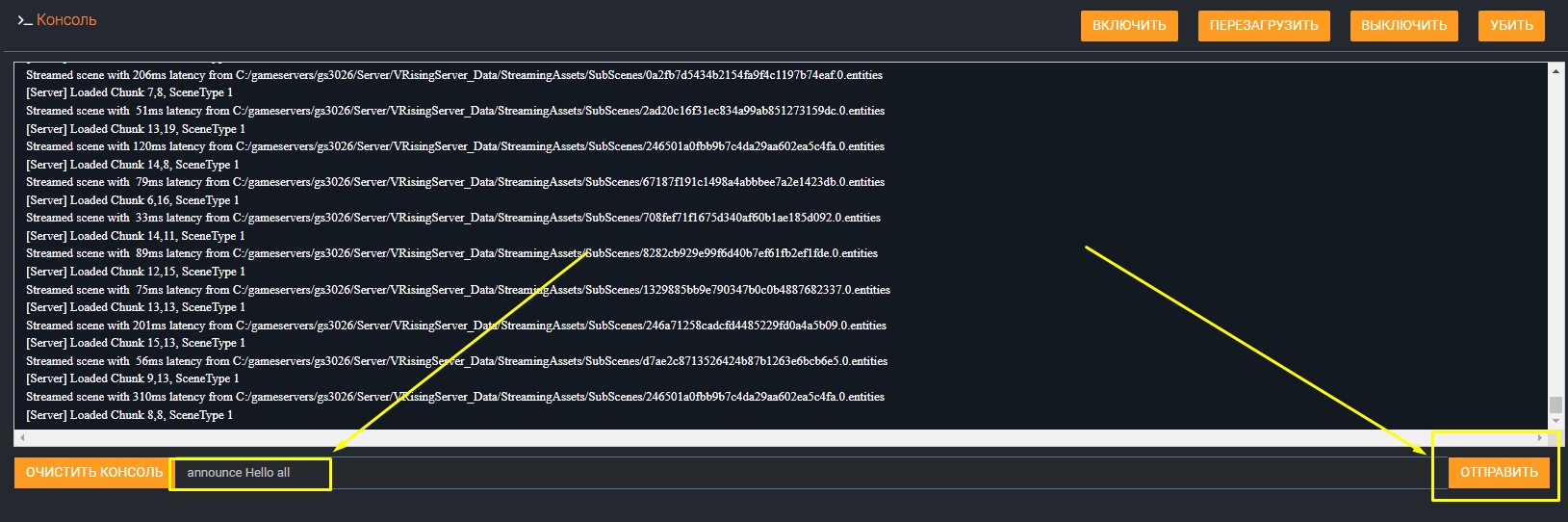Send the command with ОТПРАВИТЬ

click(1498, 473)
